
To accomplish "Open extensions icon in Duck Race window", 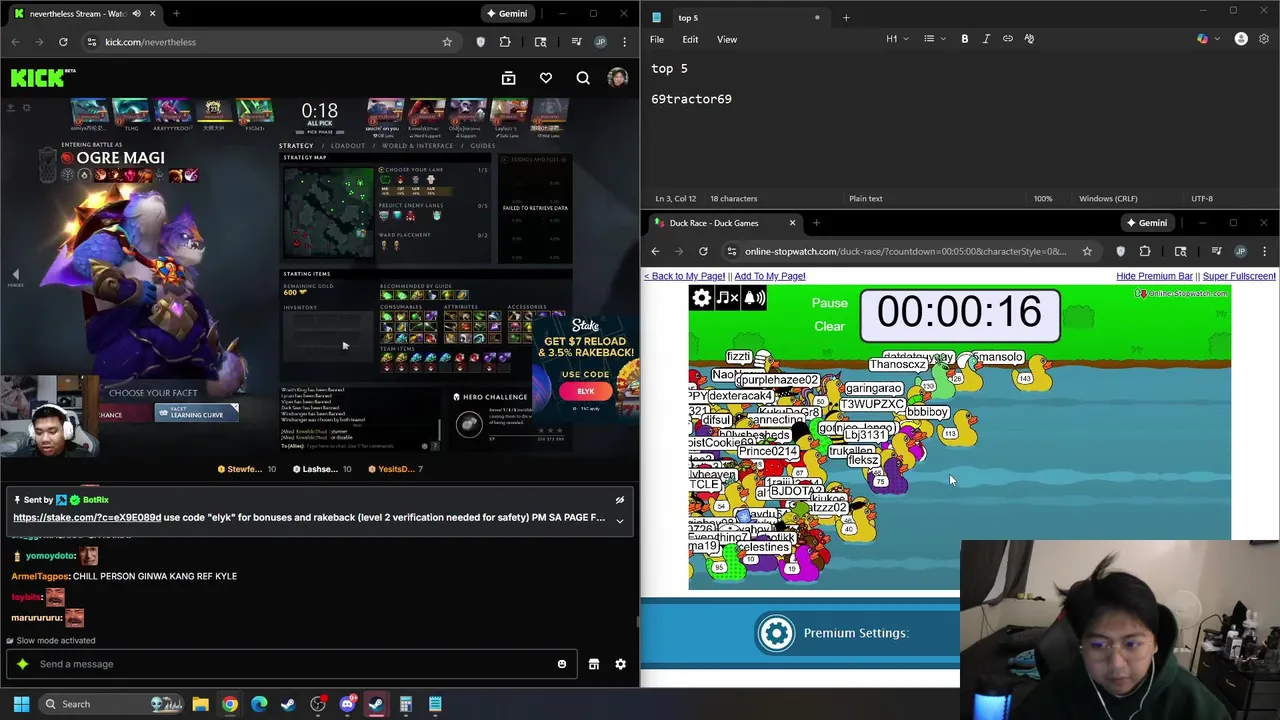I will point(1145,251).
